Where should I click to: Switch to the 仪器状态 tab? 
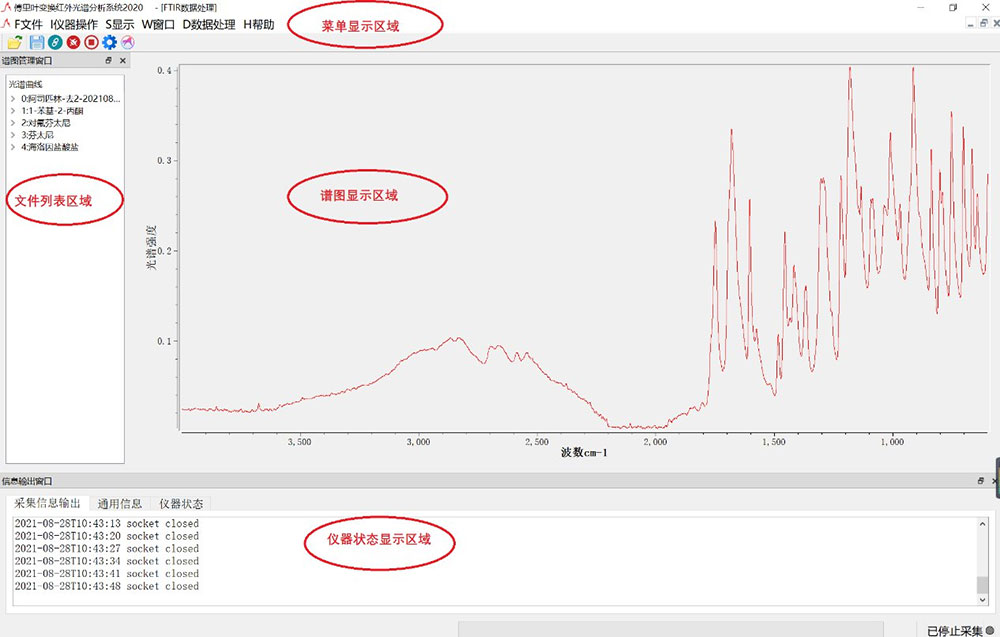click(x=181, y=504)
